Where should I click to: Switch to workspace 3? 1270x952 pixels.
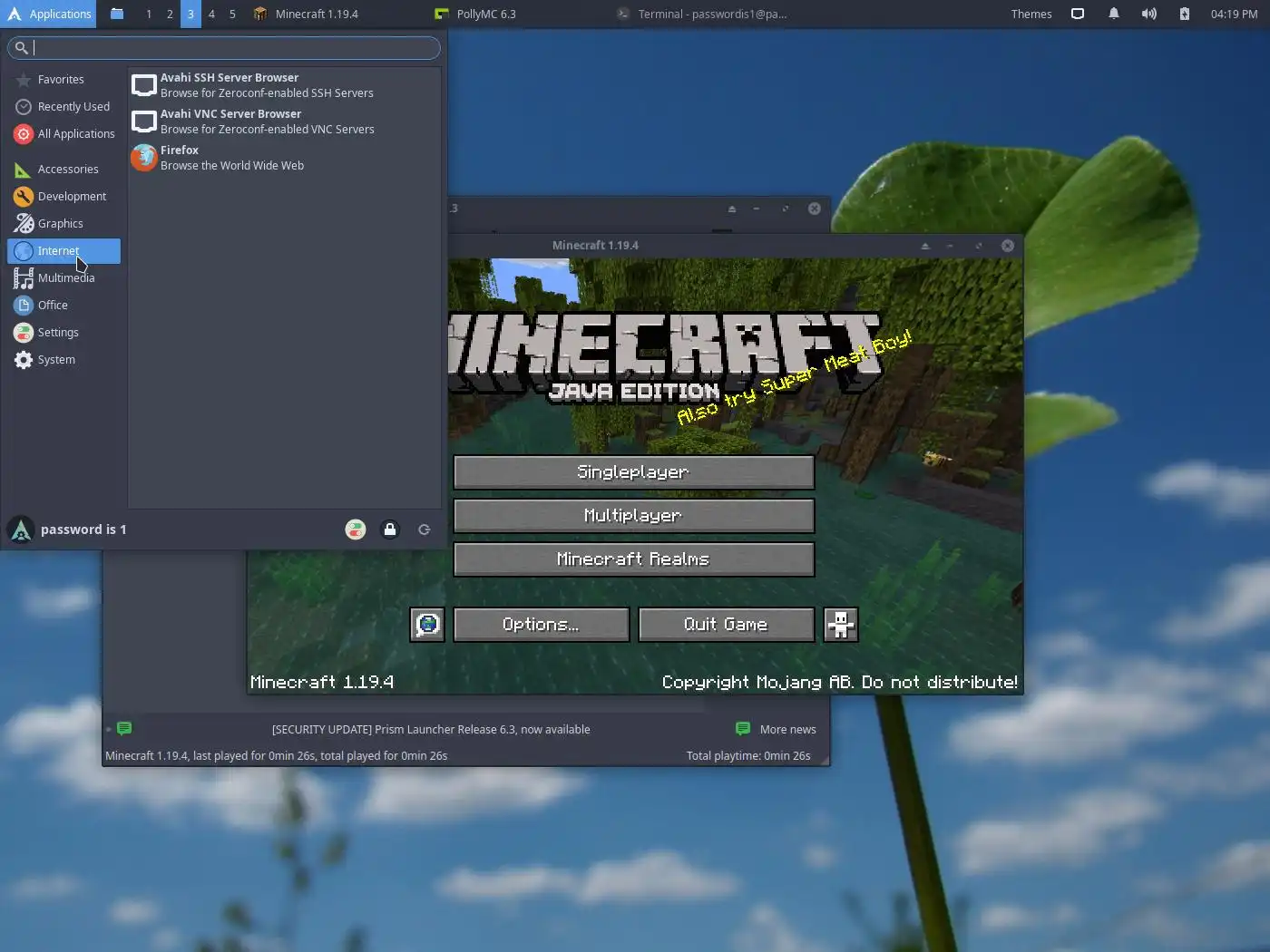190,14
